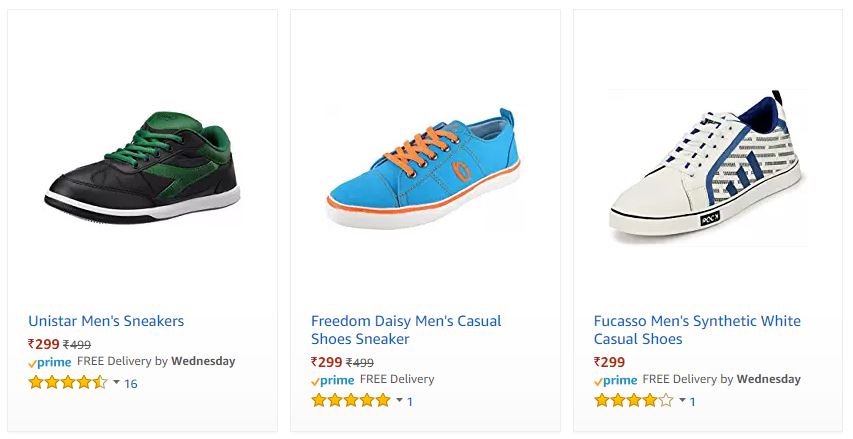Open the Unistar Men's Sneakers product image
The height and width of the screenshot is (439, 853).
coord(143,167)
